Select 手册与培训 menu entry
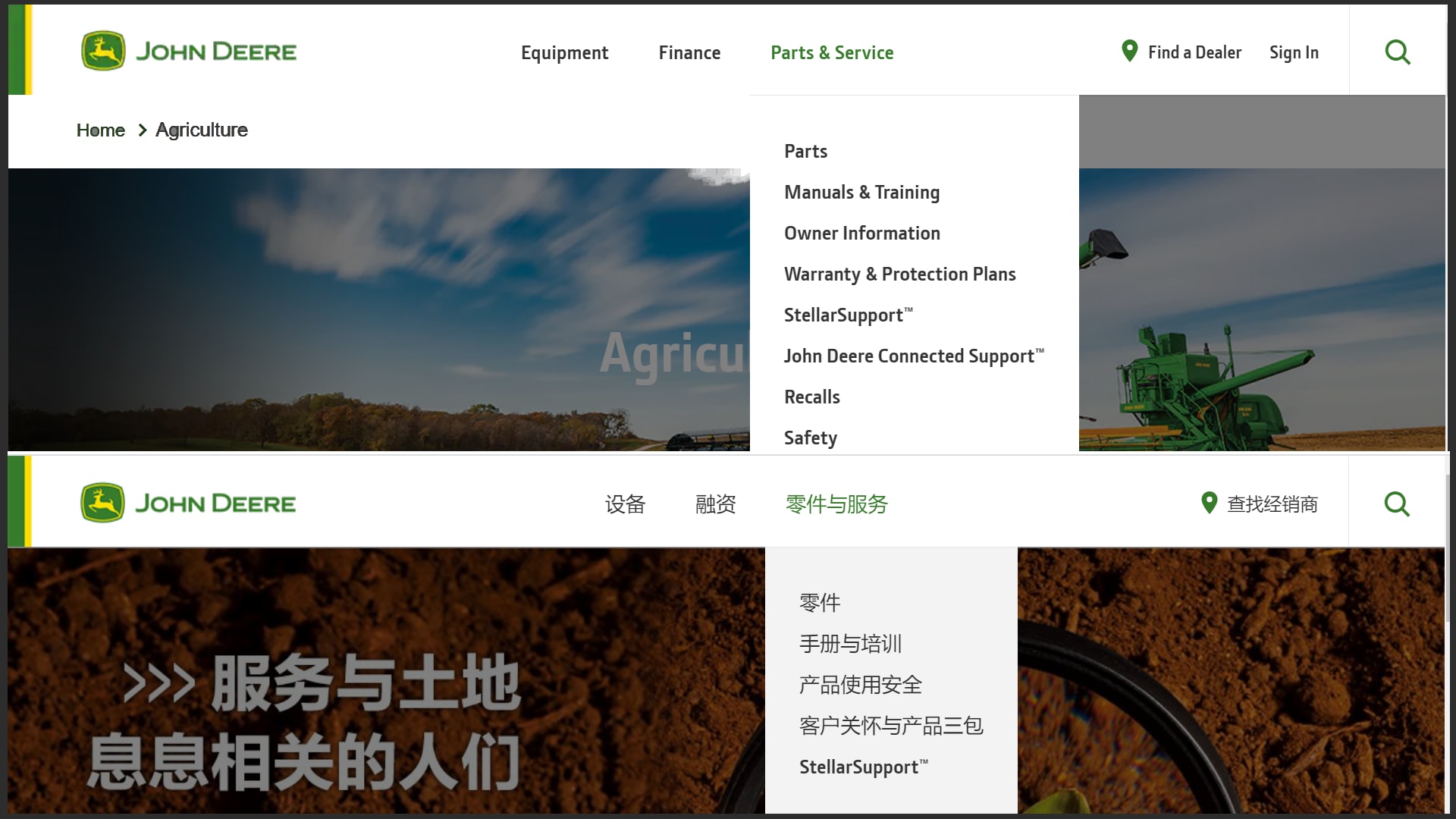1456x819 pixels. (x=850, y=644)
